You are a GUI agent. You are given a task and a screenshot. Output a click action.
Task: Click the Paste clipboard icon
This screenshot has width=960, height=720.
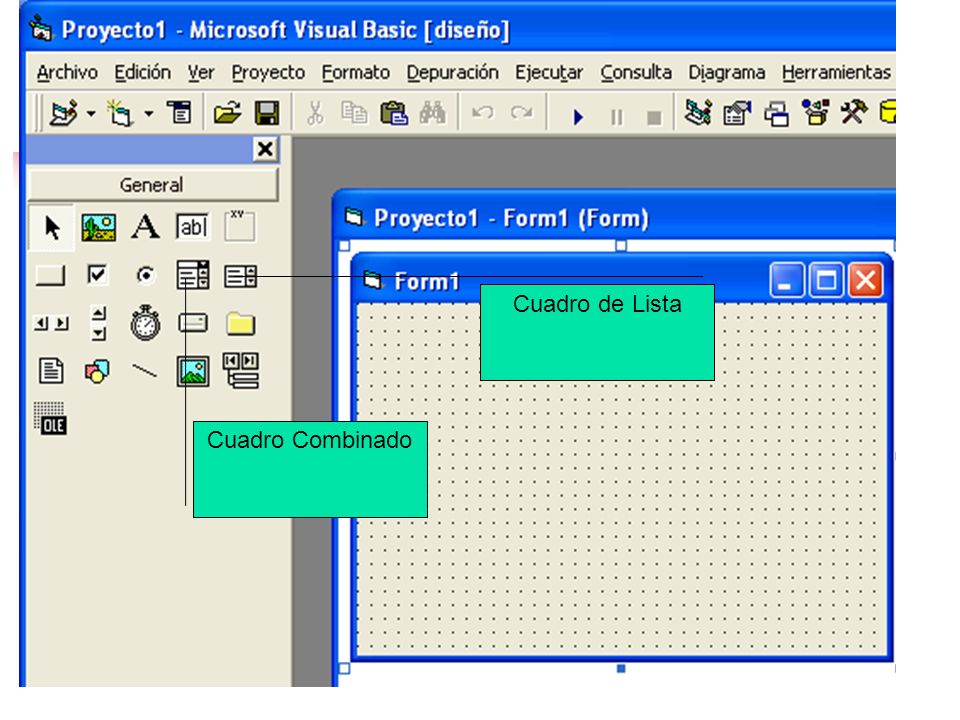(x=394, y=113)
